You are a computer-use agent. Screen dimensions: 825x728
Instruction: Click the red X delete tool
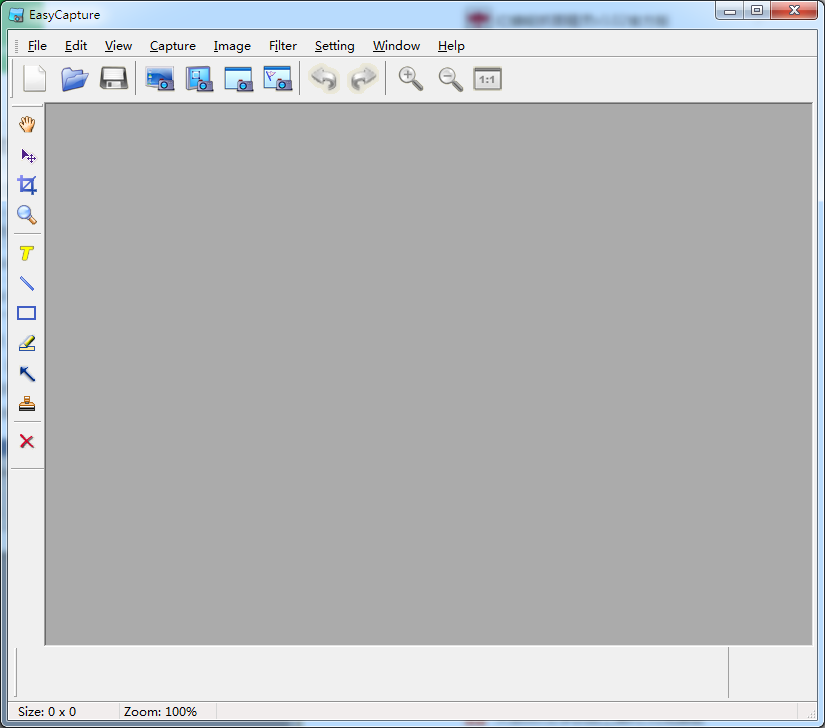[27, 441]
